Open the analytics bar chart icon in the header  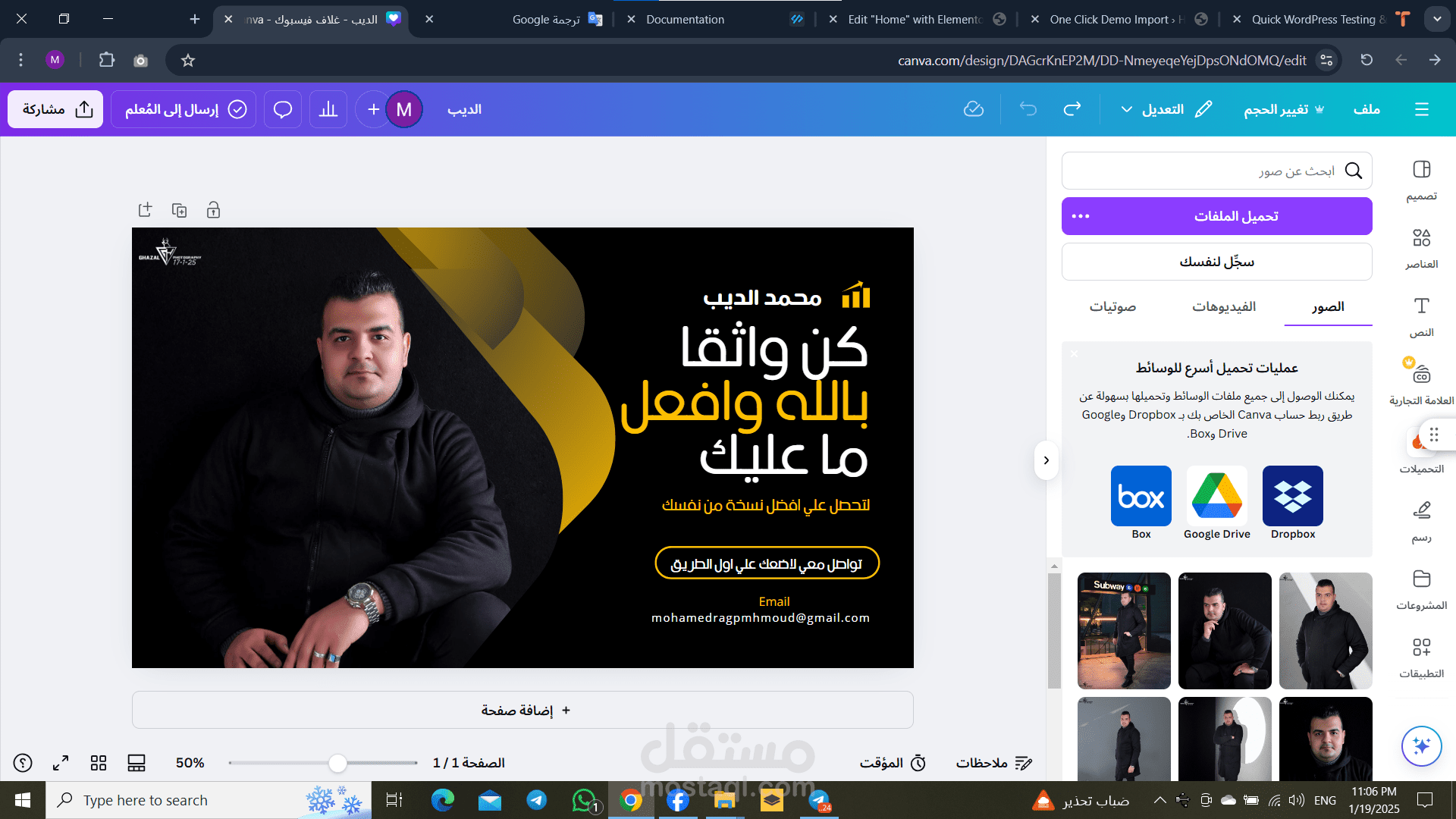pos(328,109)
